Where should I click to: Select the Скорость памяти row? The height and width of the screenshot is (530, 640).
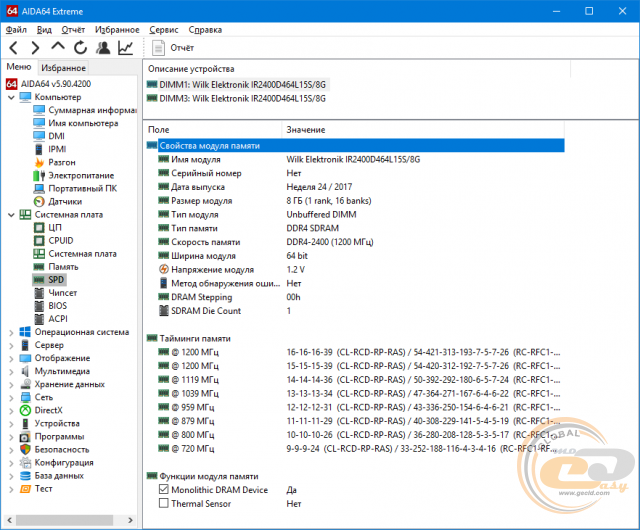coord(355,242)
